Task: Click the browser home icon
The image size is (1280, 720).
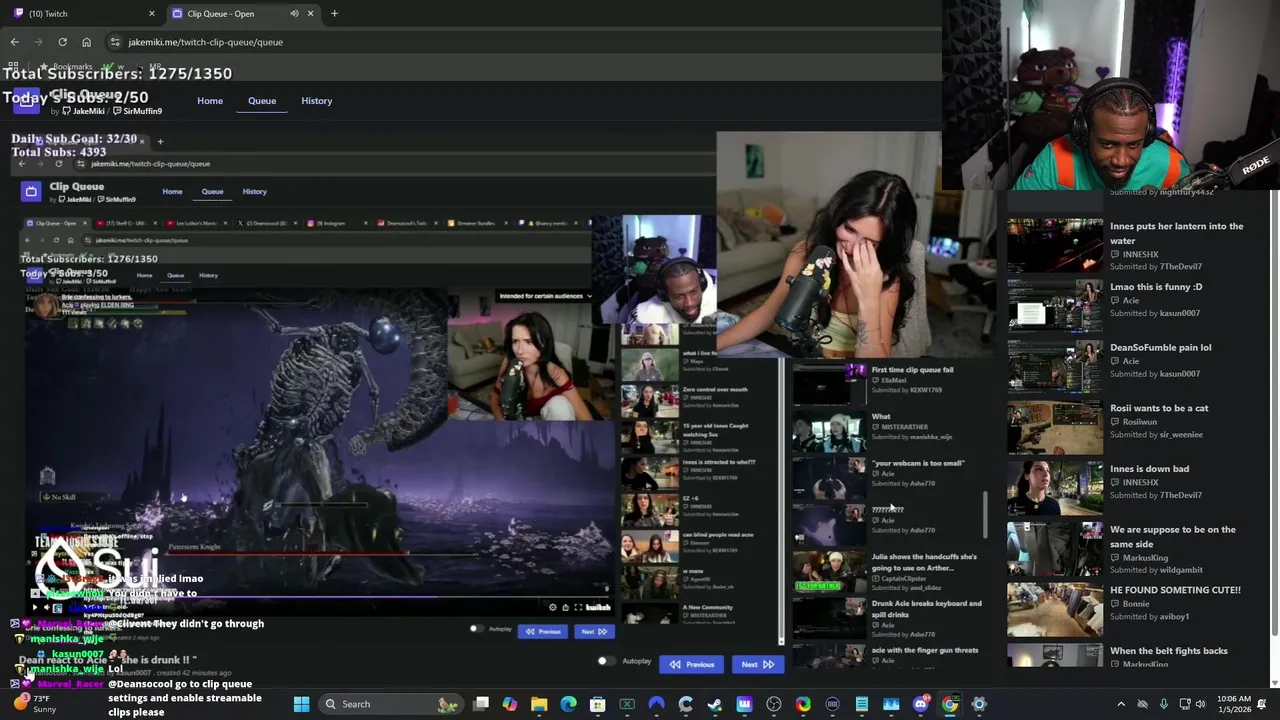Action: pos(86,42)
